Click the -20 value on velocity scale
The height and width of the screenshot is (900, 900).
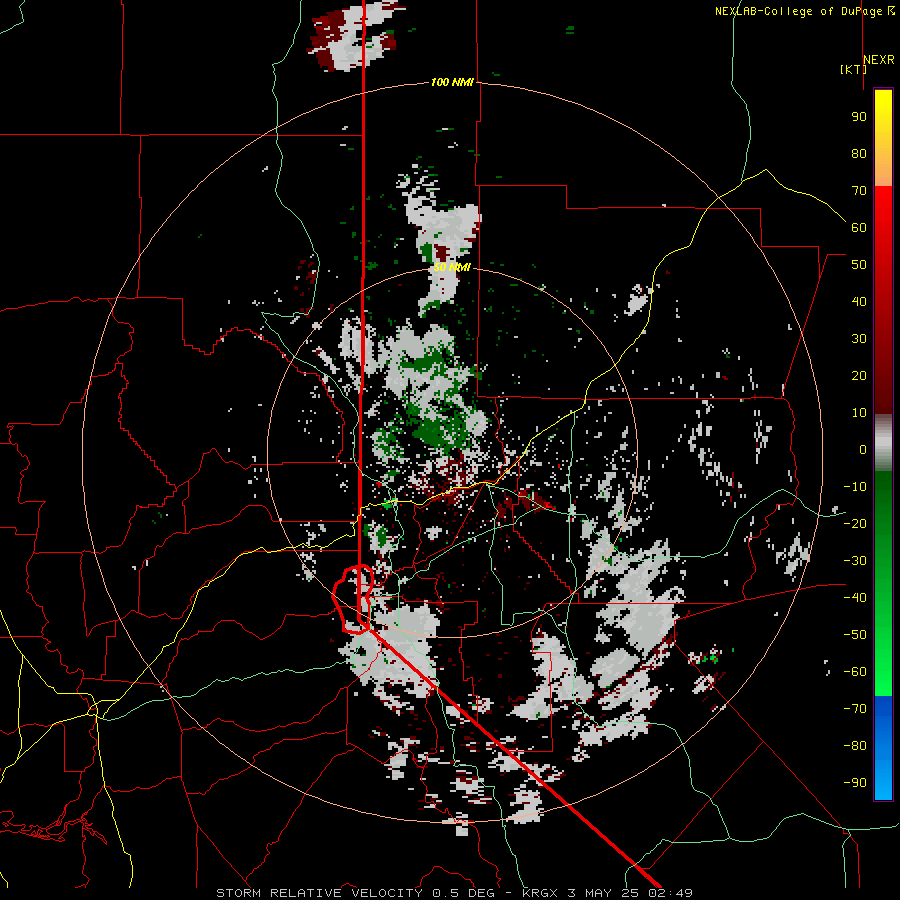[x=855, y=523]
